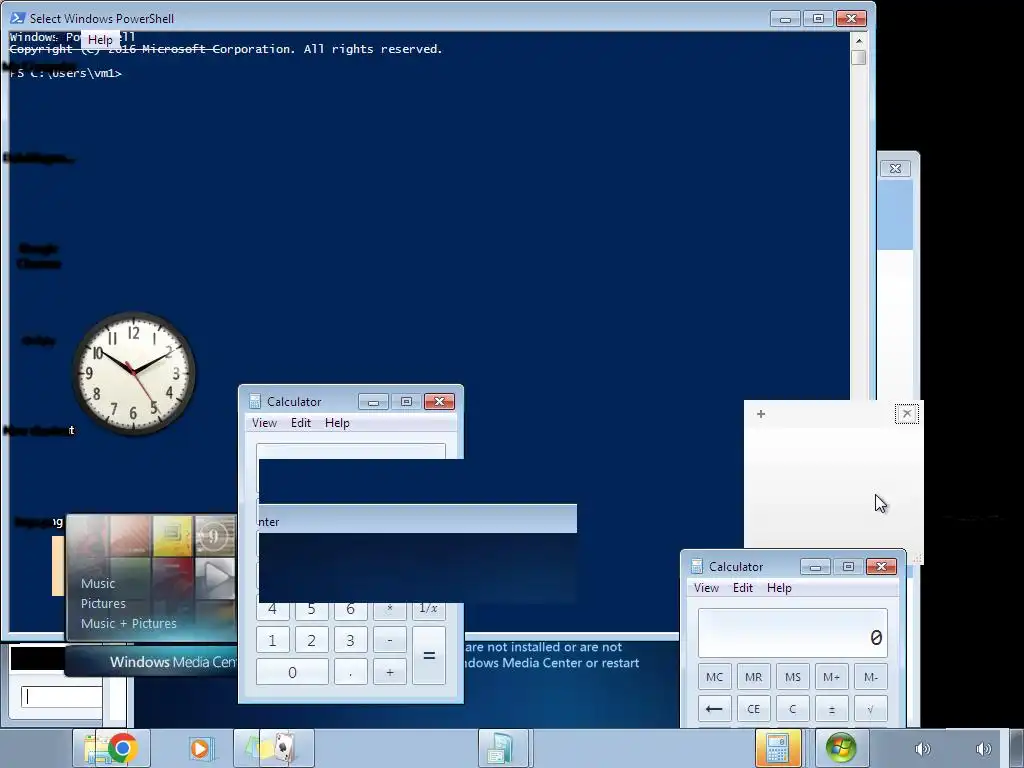Click the 3 key on the Calculator
This screenshot has width=1024, height=768.
[350, 641]
